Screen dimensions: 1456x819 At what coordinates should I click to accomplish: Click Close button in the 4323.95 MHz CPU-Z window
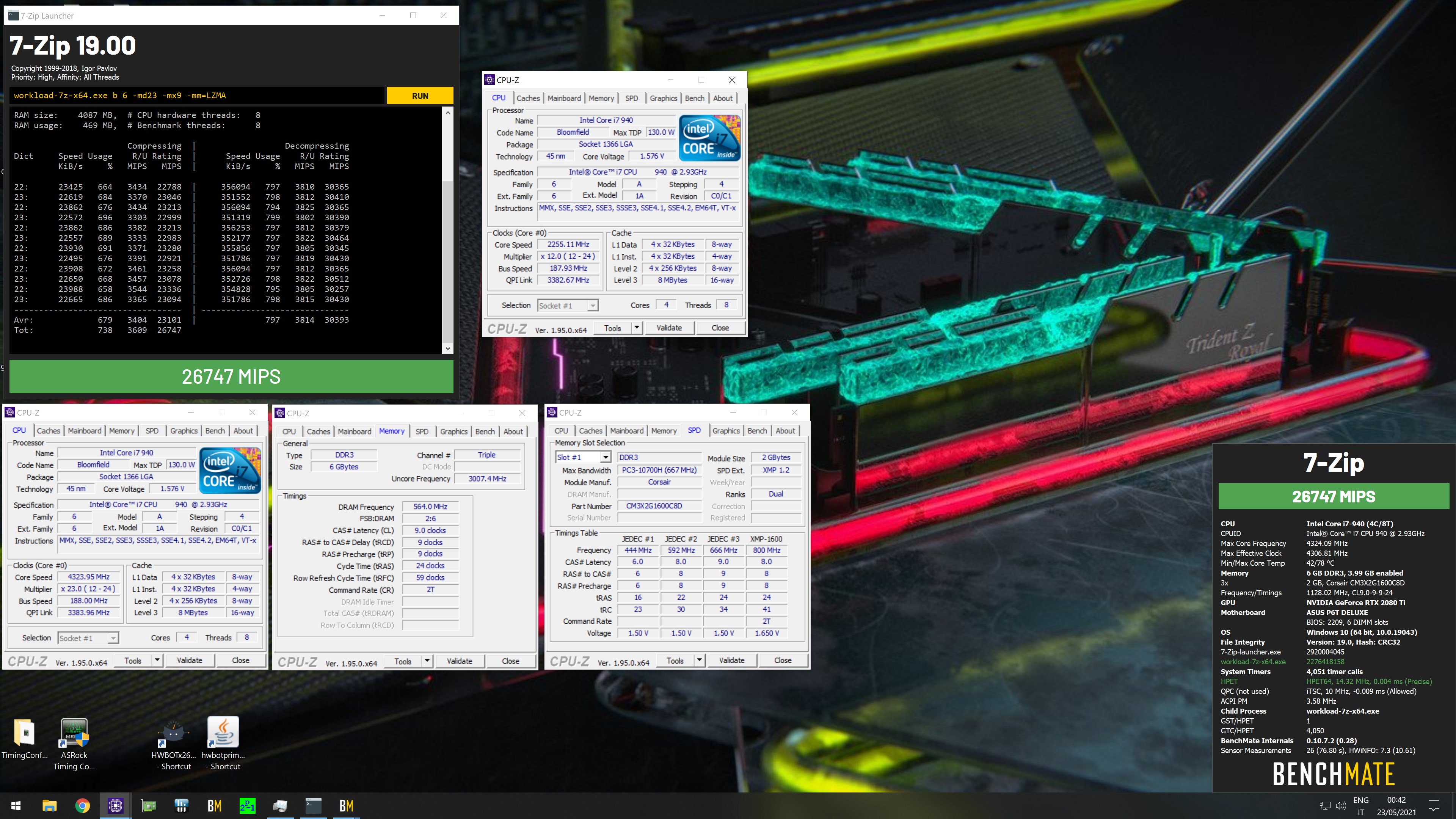pos(240,660)
